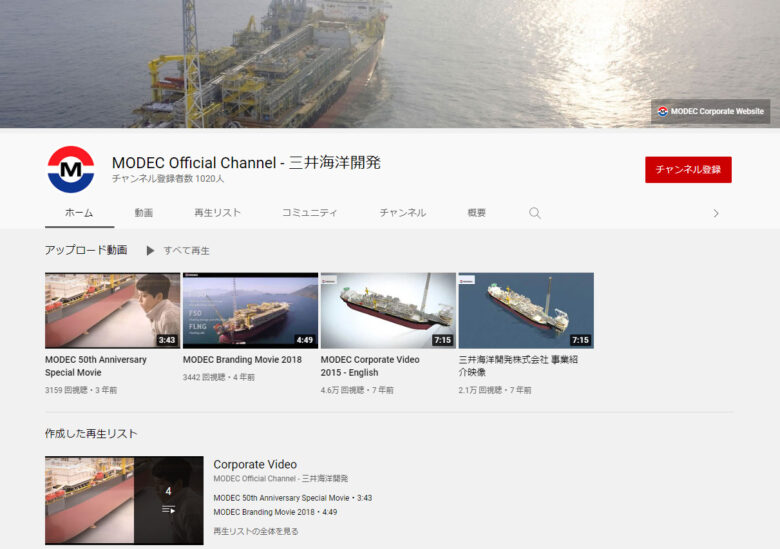The width and height of the screenshot is (780, 549).
Task: Click 再生リストの全体を見る link
Action: 256,531
